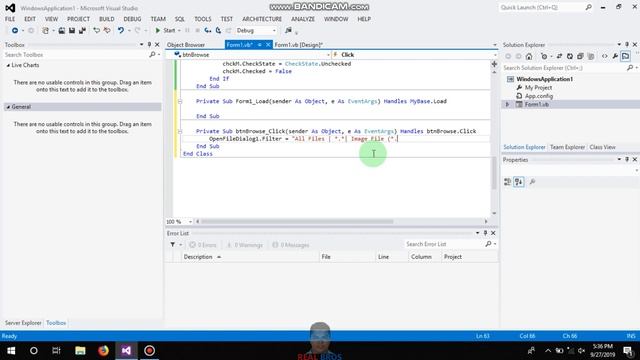Open the DEBUG menu

[132, 19]
